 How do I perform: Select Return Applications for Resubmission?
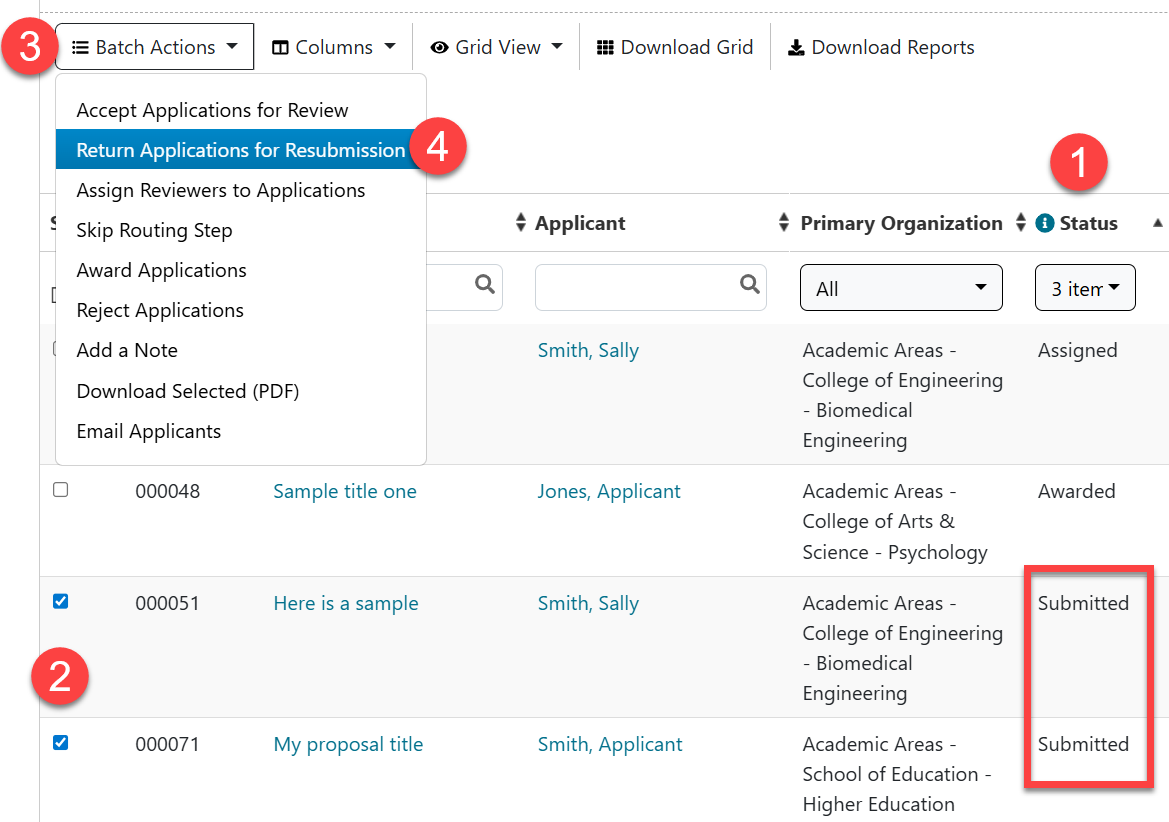pos(241,150)
